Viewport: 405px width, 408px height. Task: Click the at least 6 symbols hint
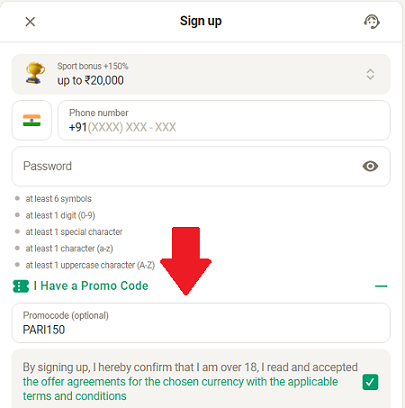point(58,199)
